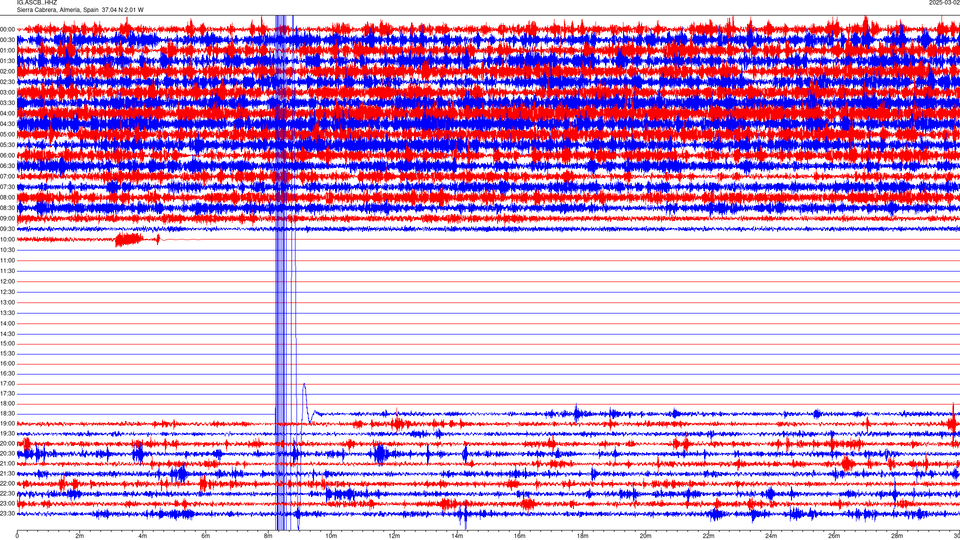Select the 10:00 trace time label
Image resolution: width=960 pixels, height=540 pixels.
7,239
